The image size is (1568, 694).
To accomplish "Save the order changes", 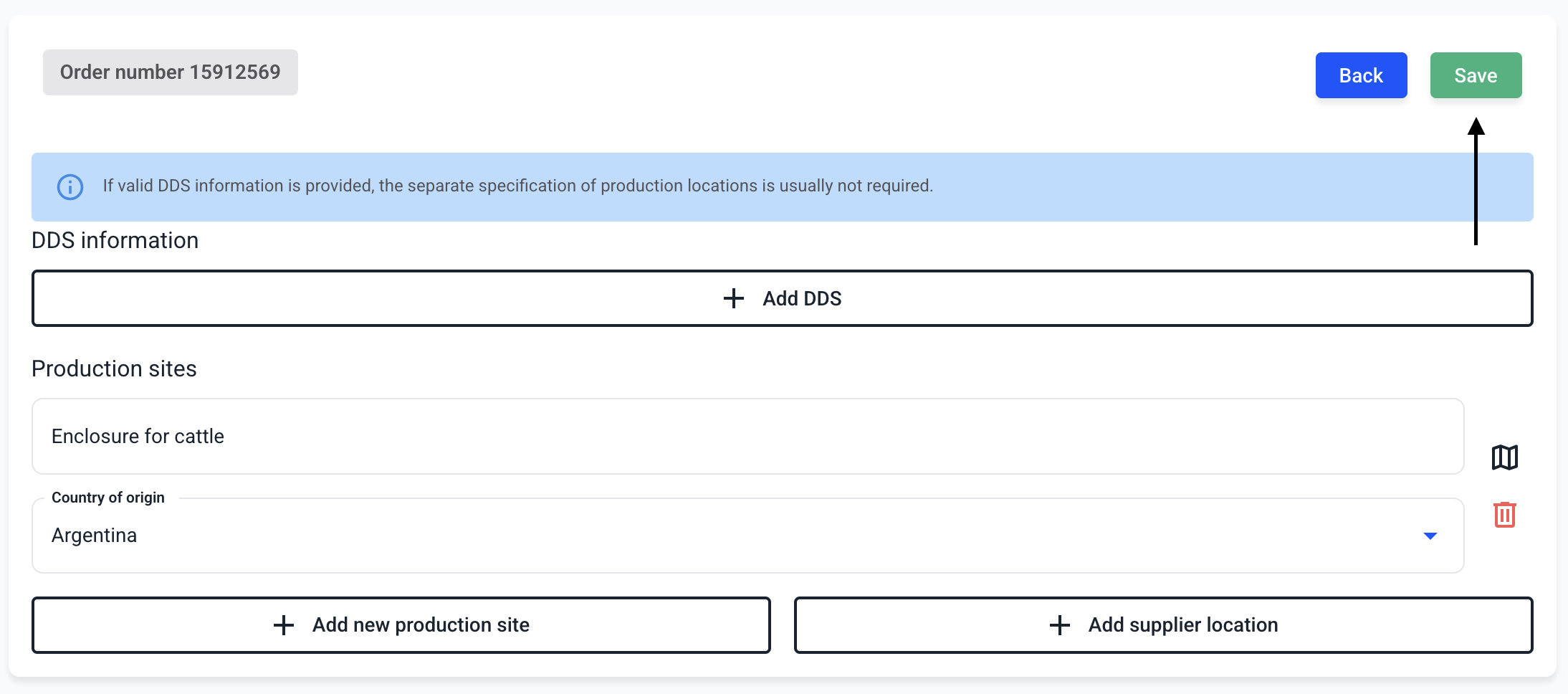I will click(x=1476, y=75).
